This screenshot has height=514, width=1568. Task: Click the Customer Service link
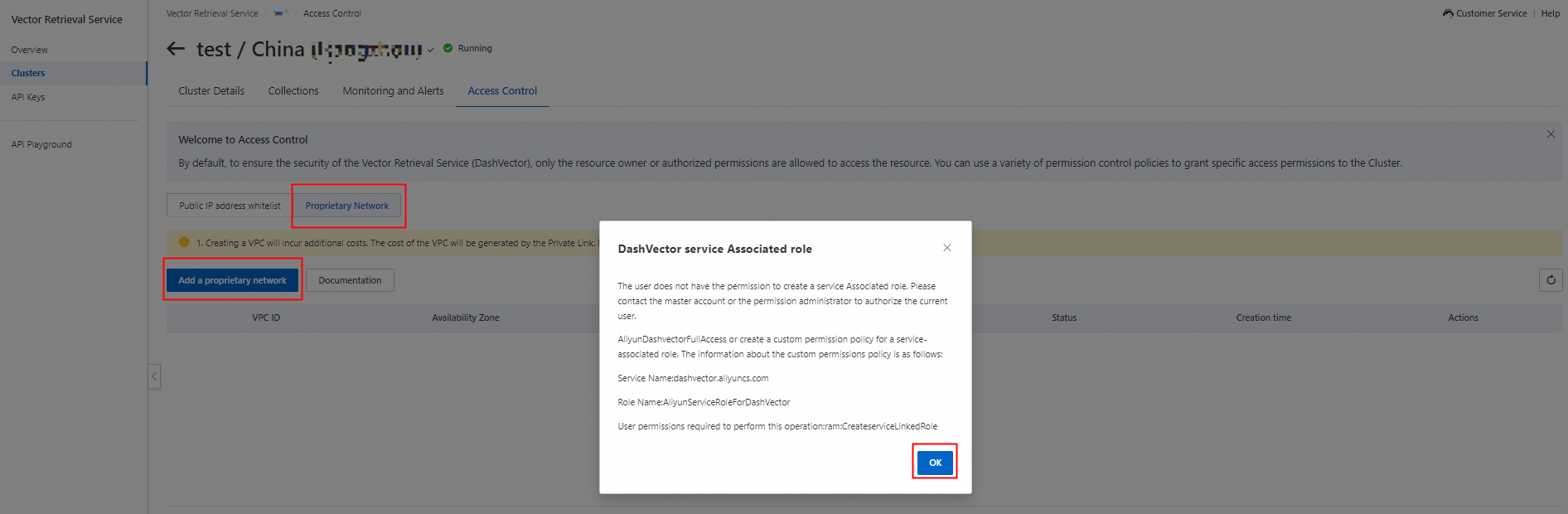click(x=1491, y=13)
